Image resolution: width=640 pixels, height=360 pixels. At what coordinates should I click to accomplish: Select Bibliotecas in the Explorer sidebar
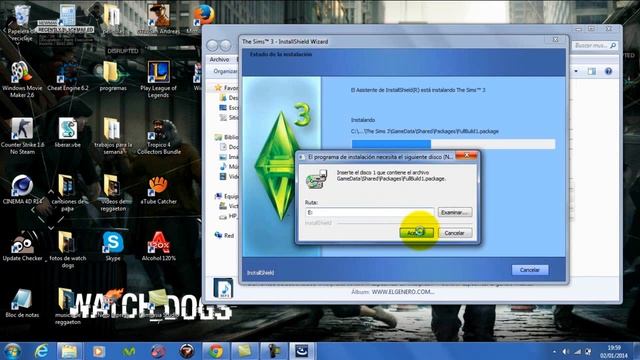227,137
